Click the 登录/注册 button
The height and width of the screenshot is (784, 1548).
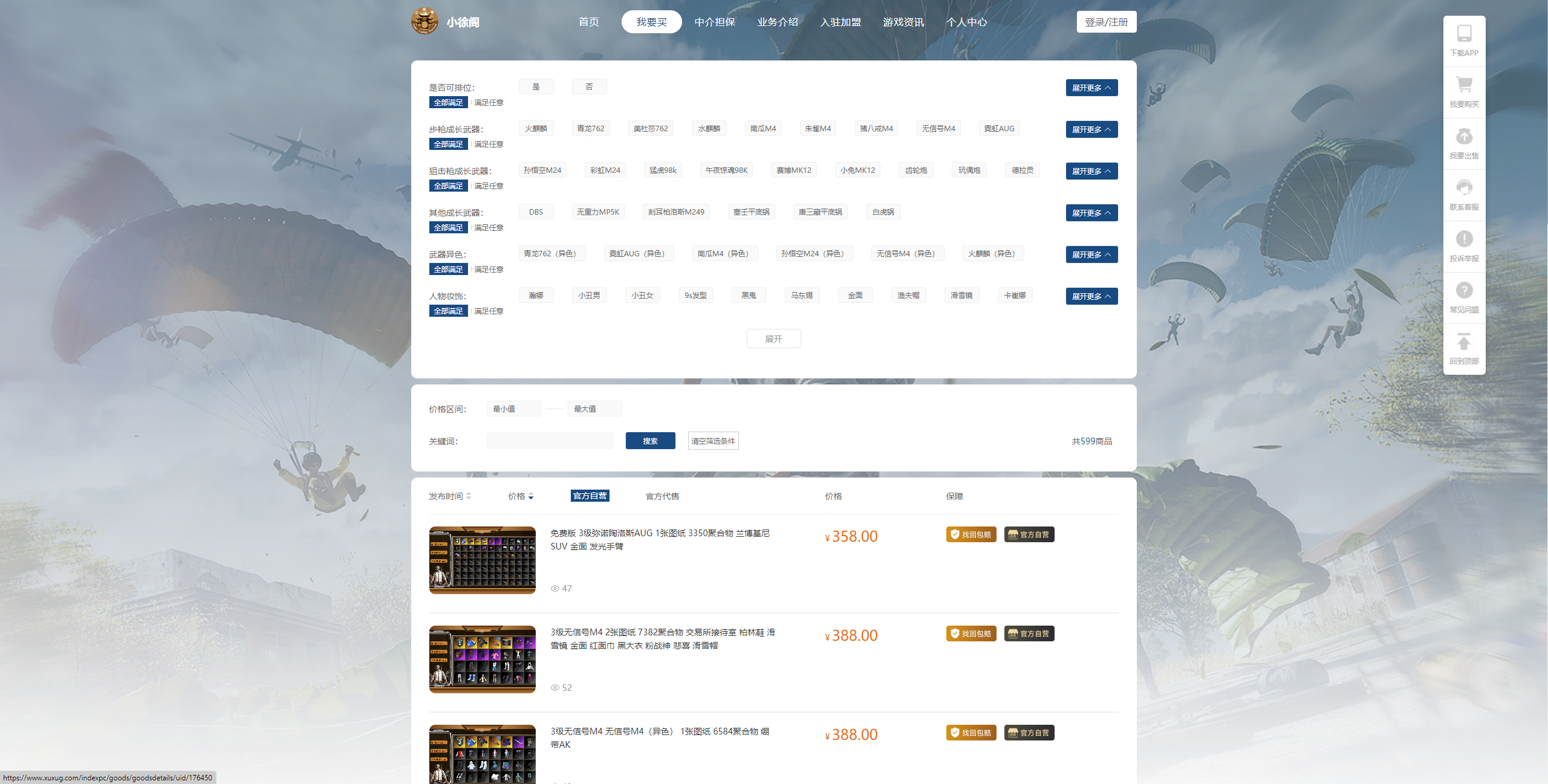1107,22
